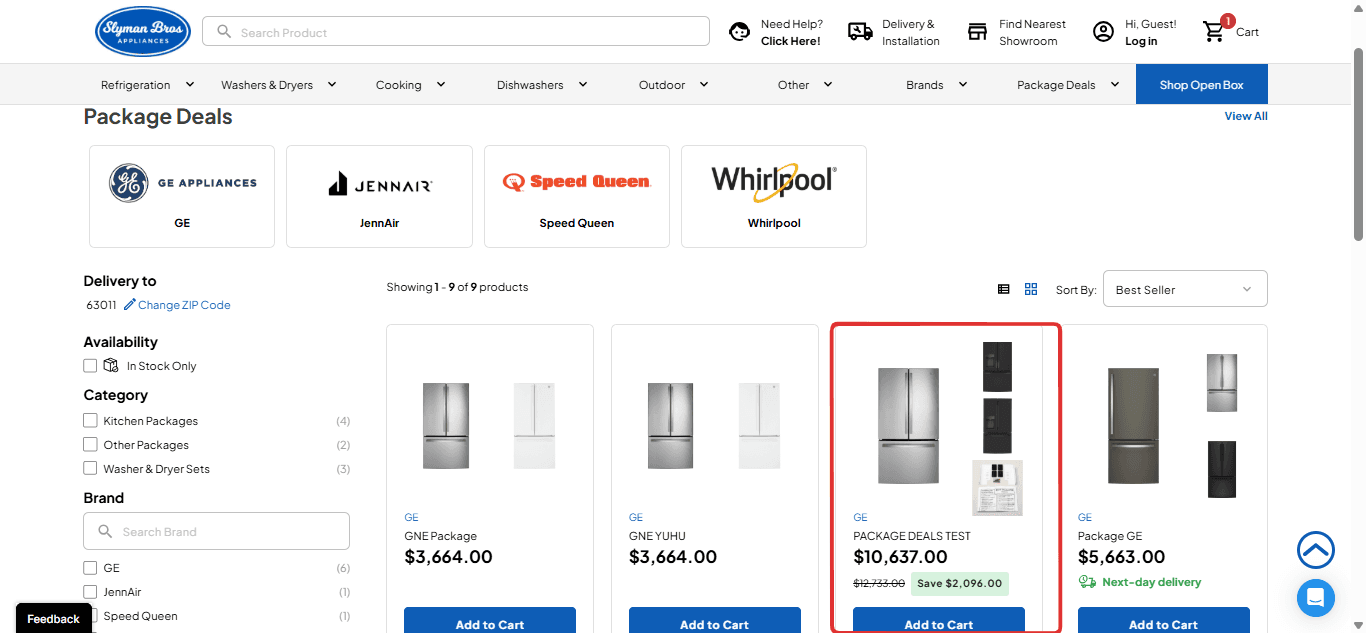This screenshot has height=633, width=1366.
Task: Open the Cooking nav item
Action: (399, 85)
